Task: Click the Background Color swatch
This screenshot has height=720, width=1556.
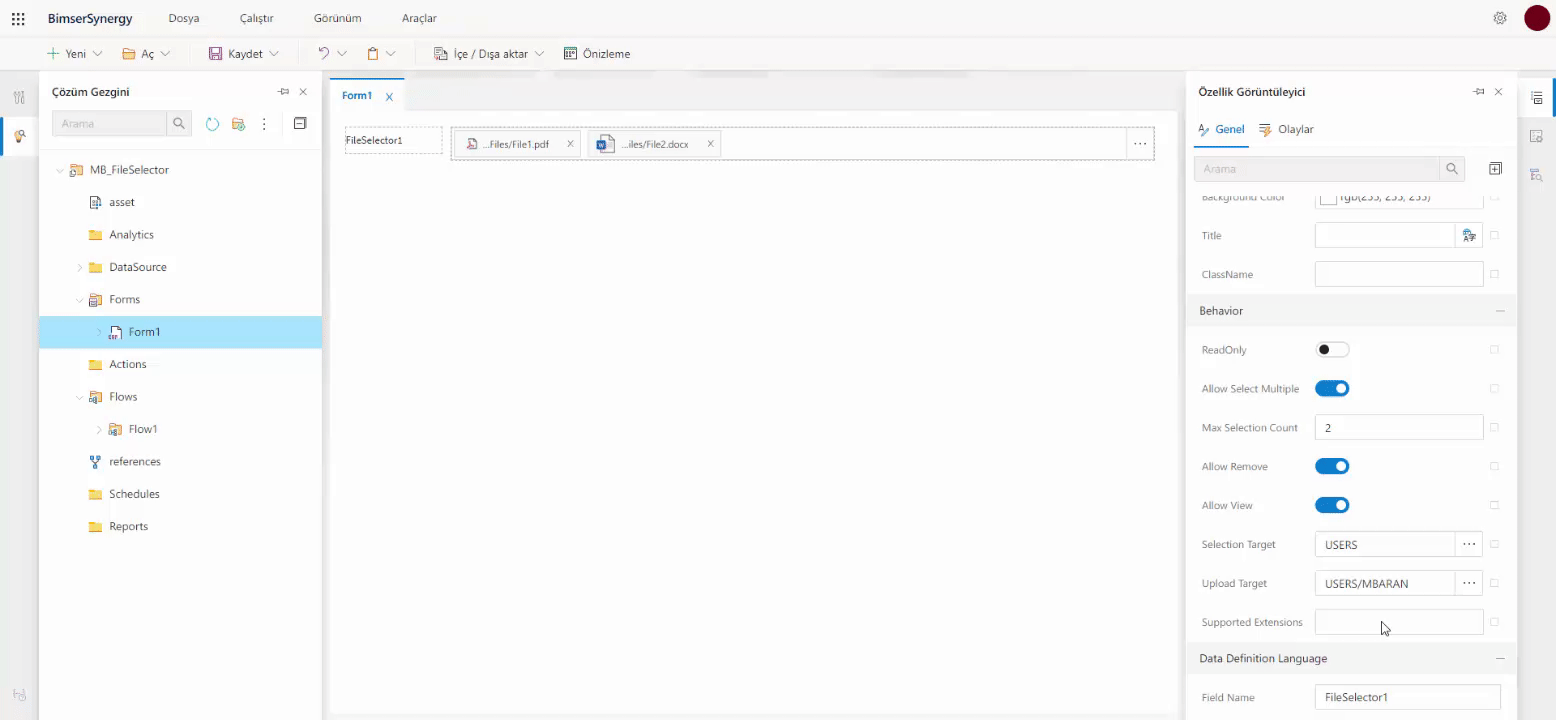Action: [x=1330, y=197]
